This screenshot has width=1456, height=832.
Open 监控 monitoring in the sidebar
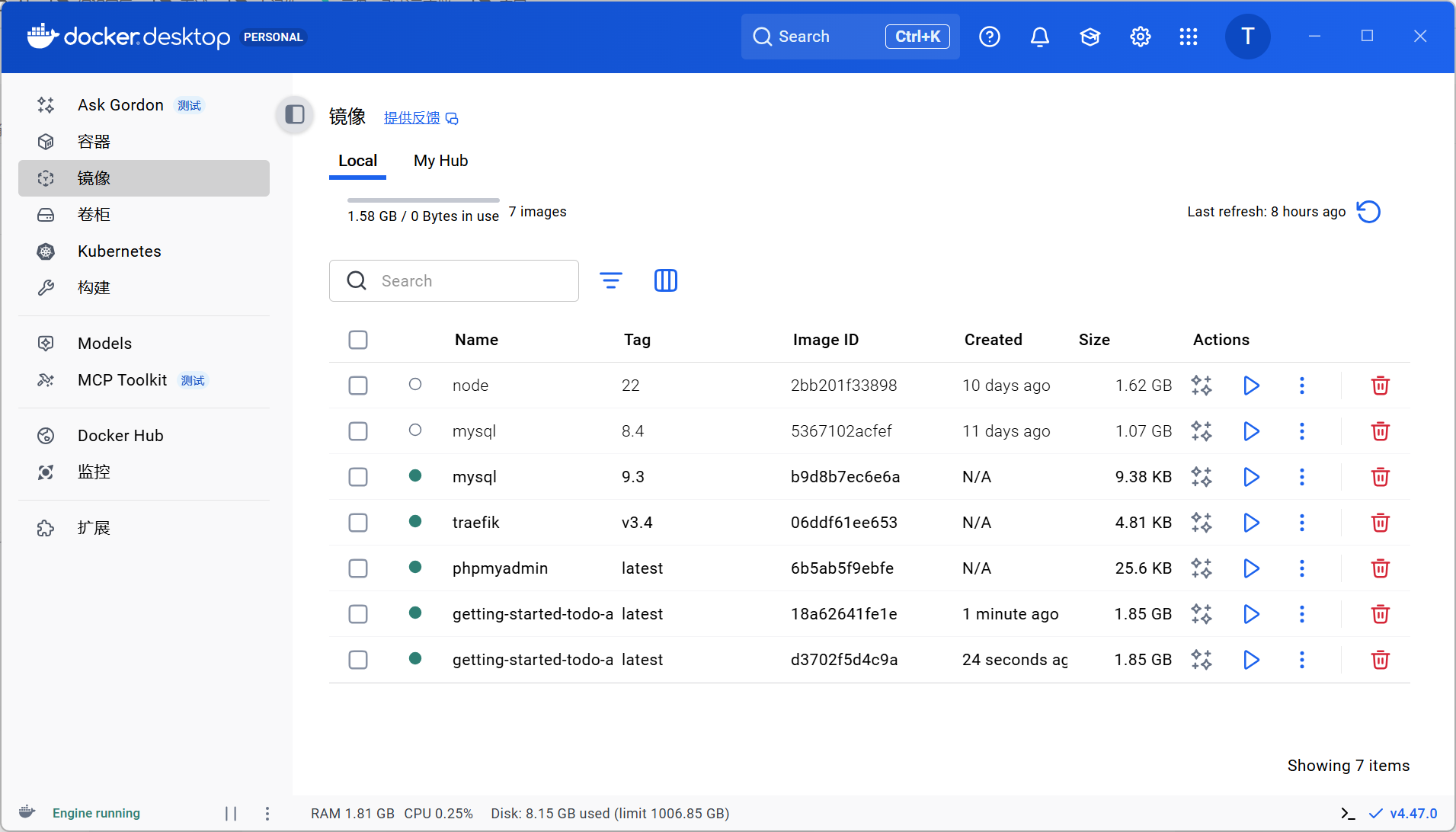[144, 472]
